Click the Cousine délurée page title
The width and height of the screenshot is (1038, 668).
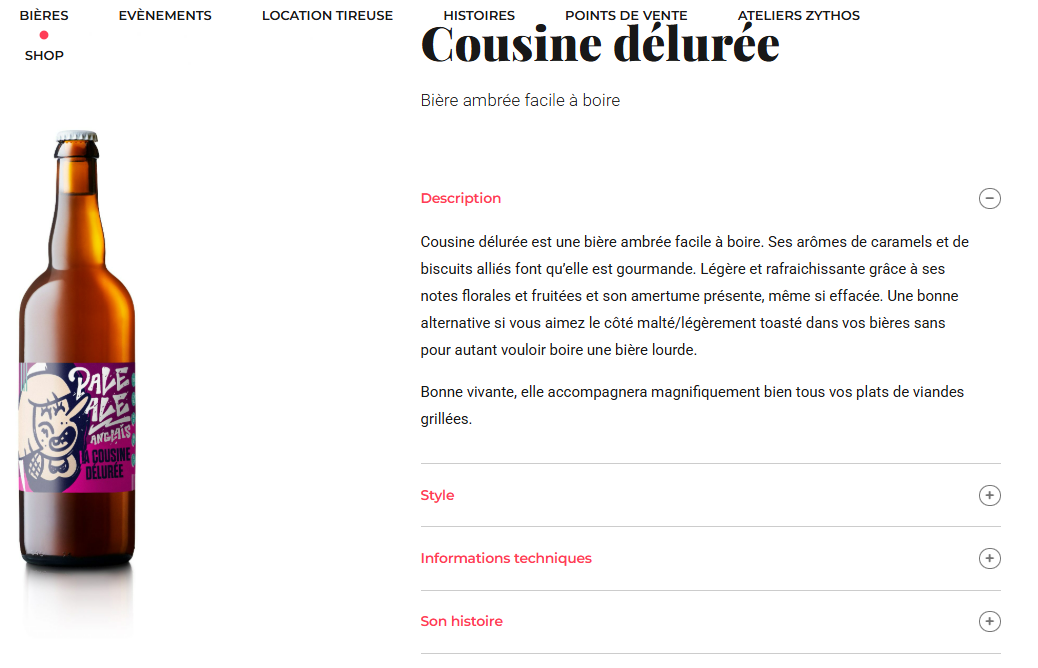tap(600, 44)
